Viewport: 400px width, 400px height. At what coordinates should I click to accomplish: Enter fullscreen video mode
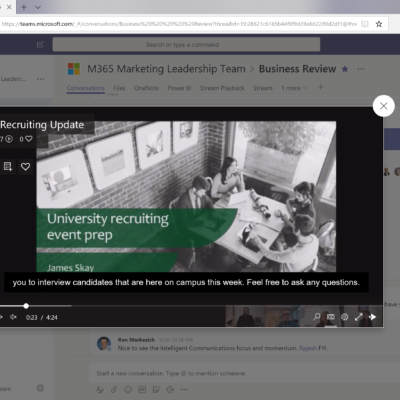click(359, 317)
